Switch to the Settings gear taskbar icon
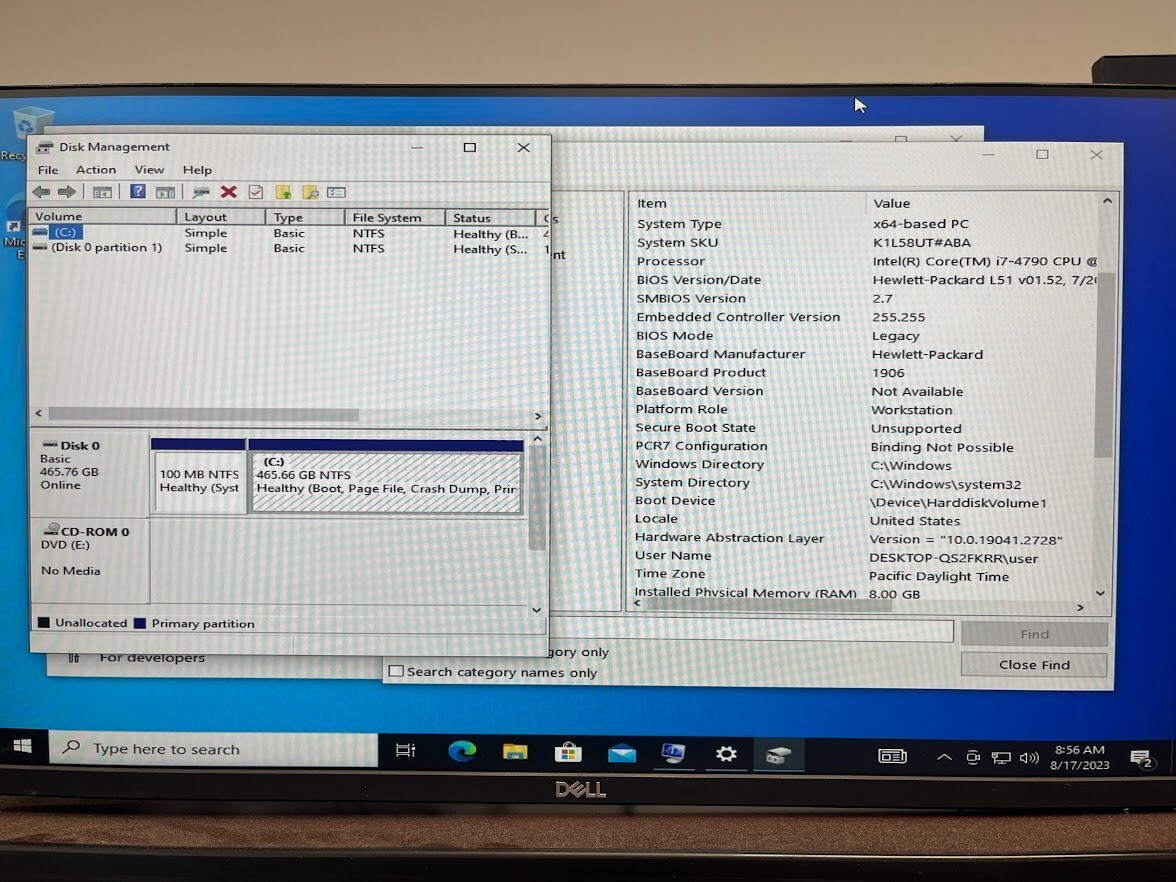Screen dimensions: 1176x882 click(x=726, y=754)
